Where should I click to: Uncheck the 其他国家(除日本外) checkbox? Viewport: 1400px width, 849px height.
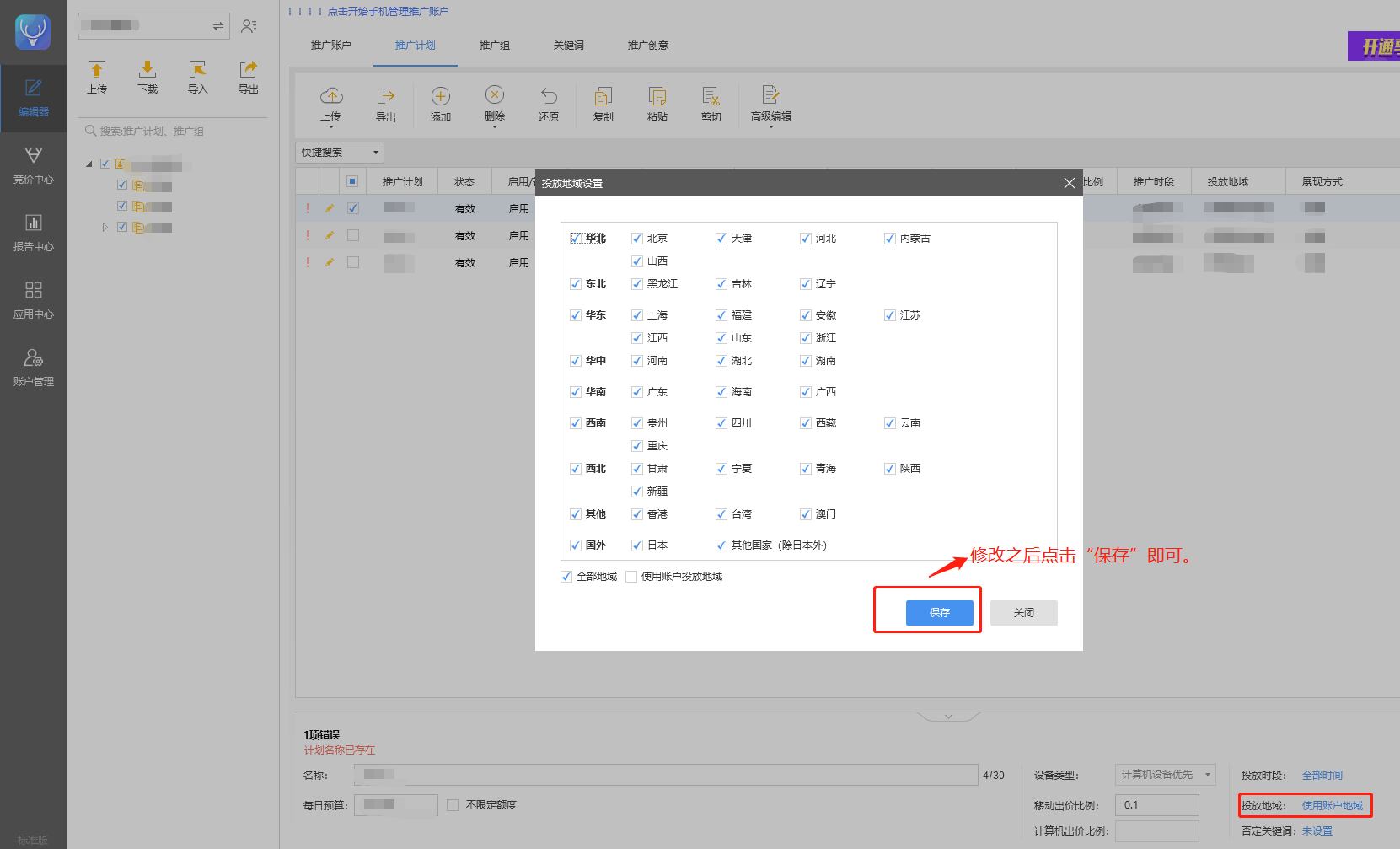[721, 545]
